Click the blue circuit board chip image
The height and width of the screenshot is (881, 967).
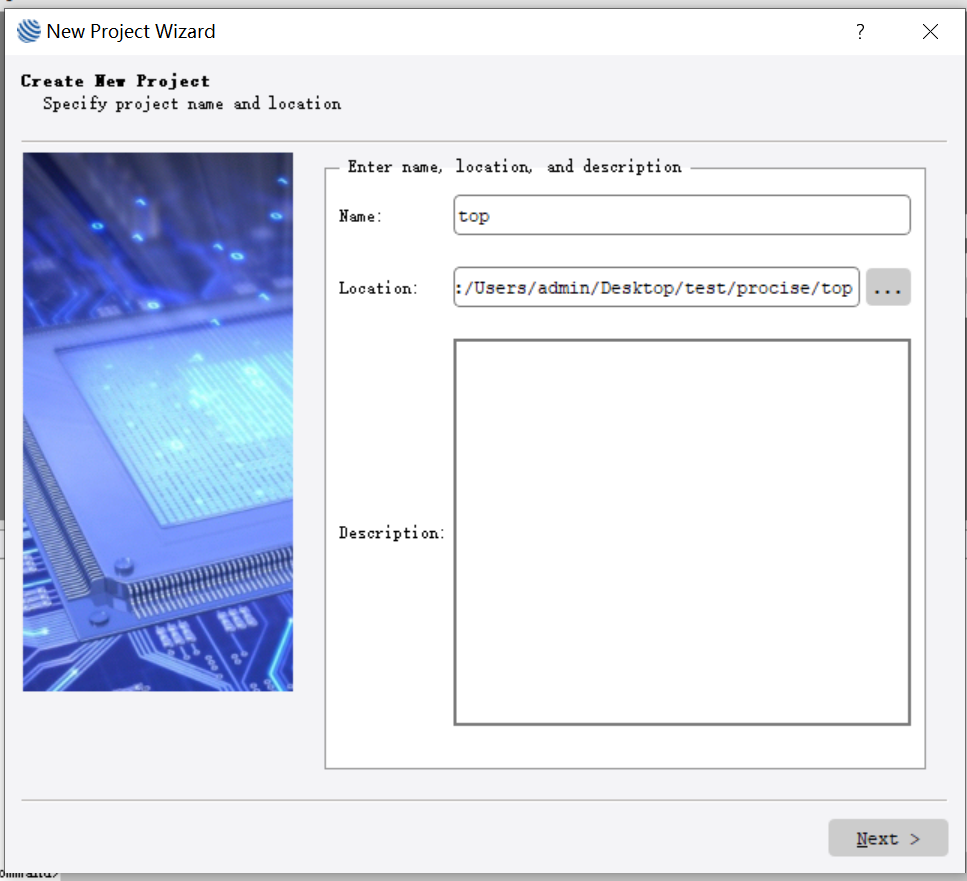click(158, 421)
